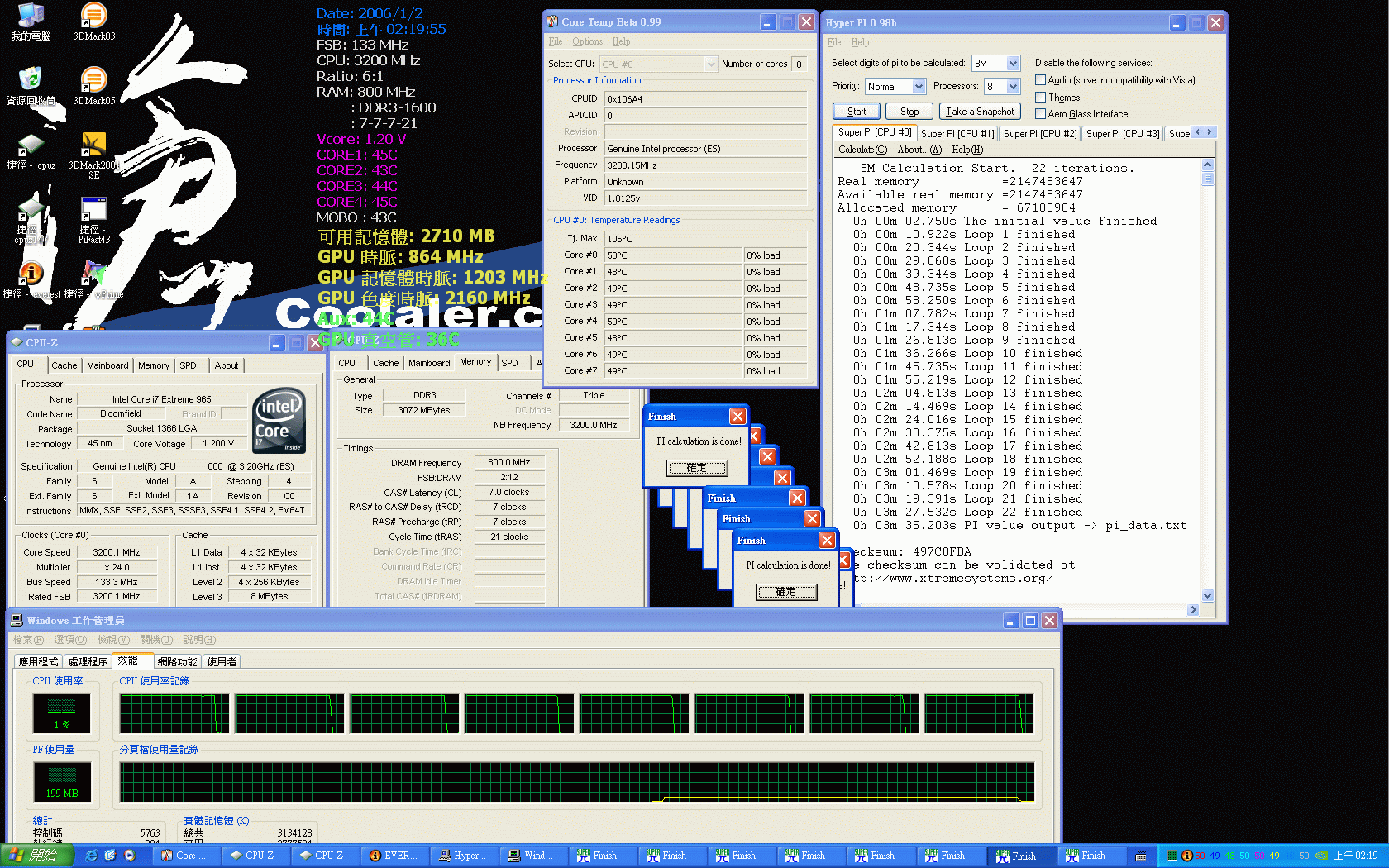Open the Super PI [CPU #3] tab
The image size is (1389, 868).
click(1122, 134)
